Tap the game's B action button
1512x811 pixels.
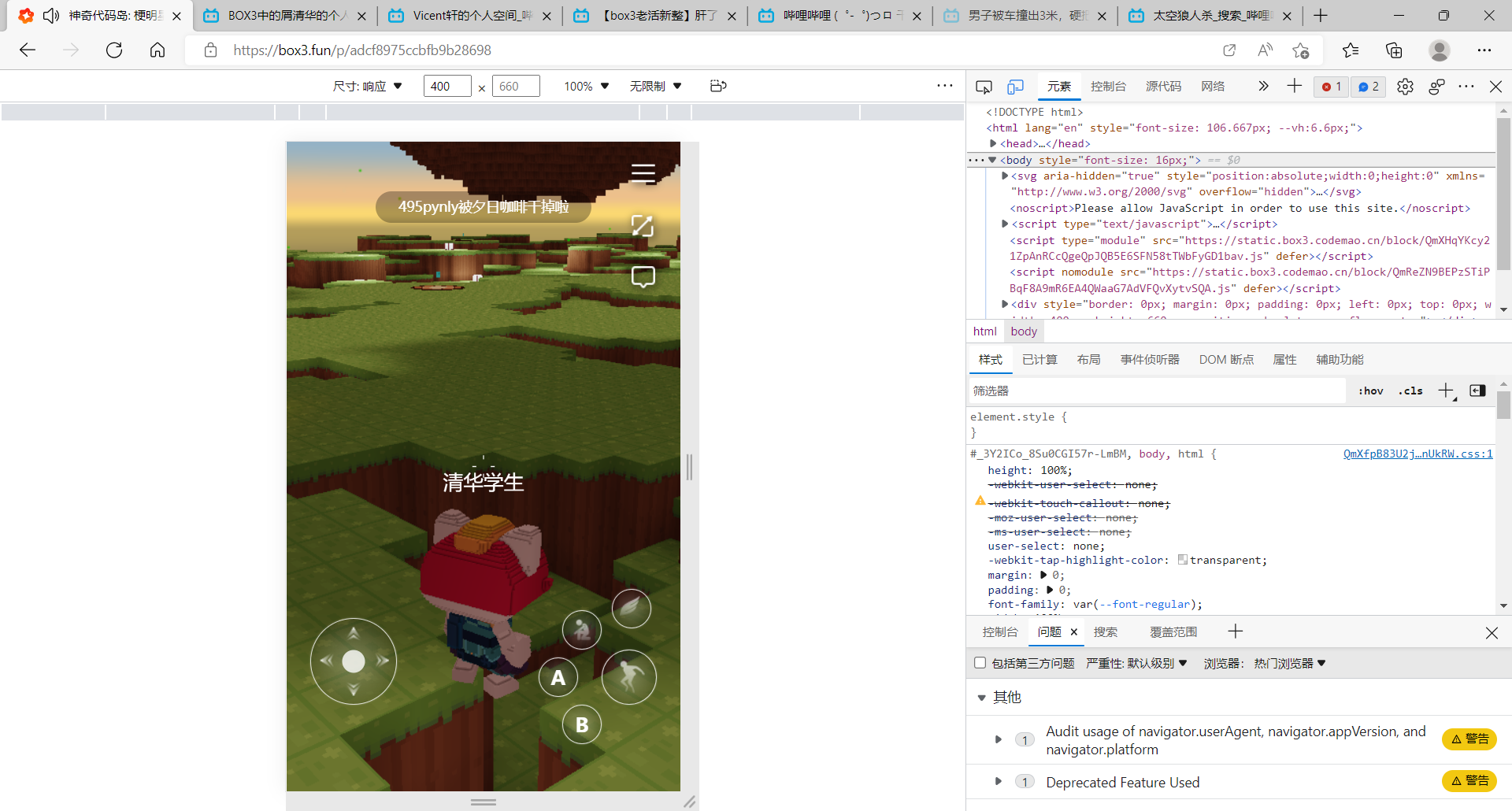[582, 724]
